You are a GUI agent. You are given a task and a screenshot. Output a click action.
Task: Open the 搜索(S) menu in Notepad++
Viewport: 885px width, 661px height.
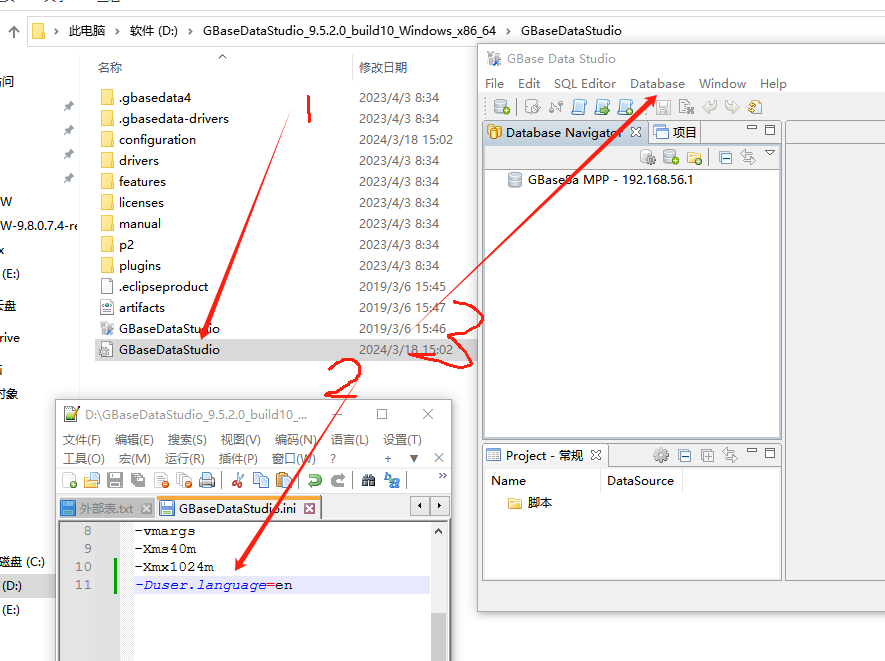(x=187, y=440)
